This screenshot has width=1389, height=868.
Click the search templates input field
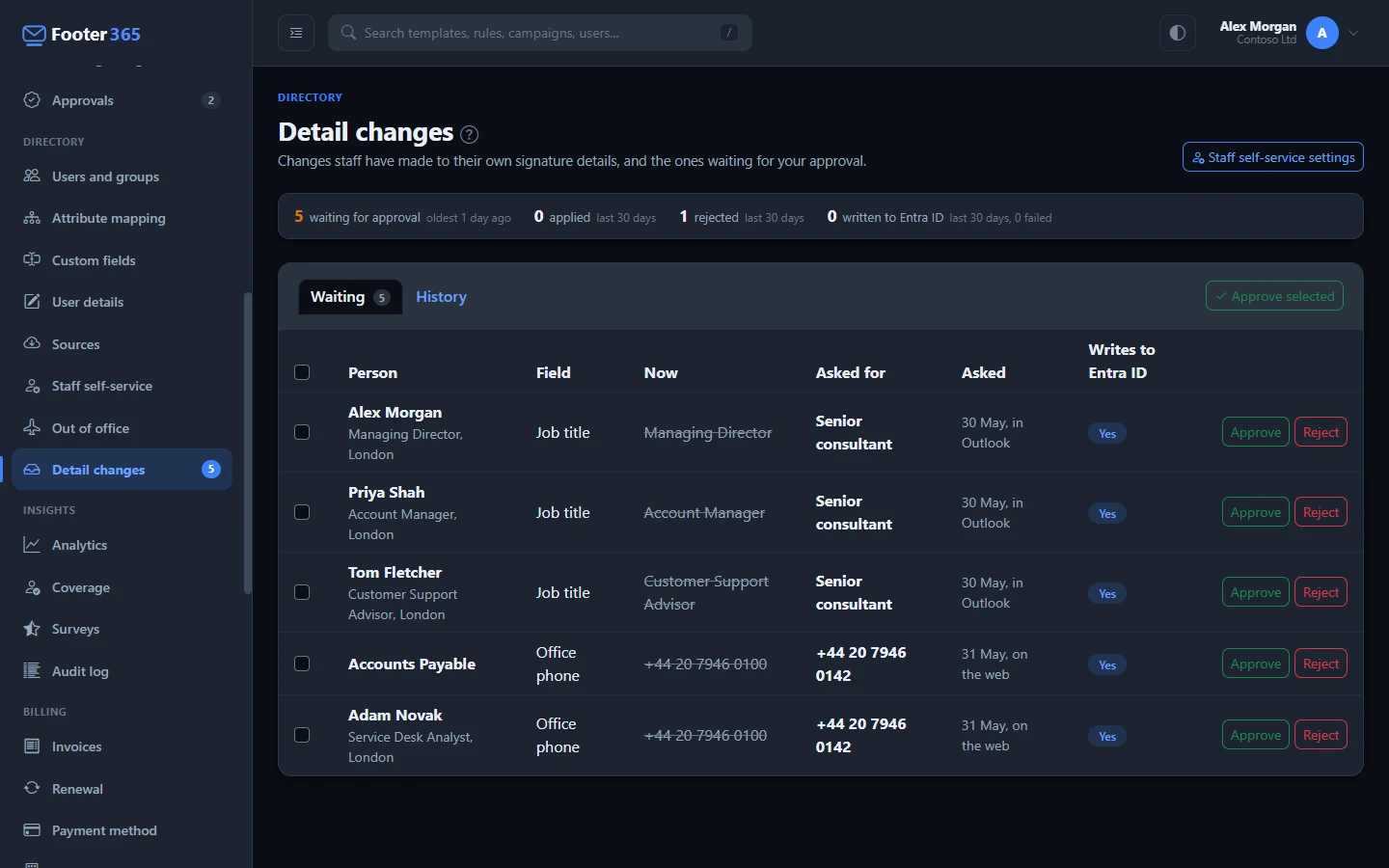(x=540, y=33)
